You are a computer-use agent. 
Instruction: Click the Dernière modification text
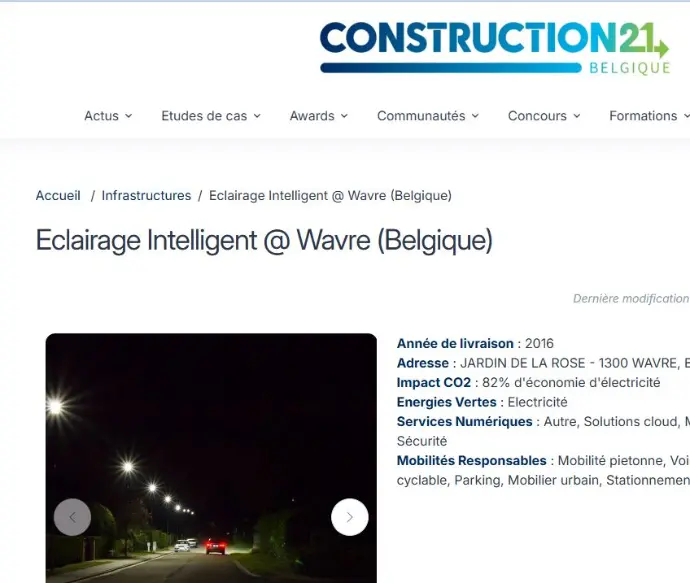point(631,299)
